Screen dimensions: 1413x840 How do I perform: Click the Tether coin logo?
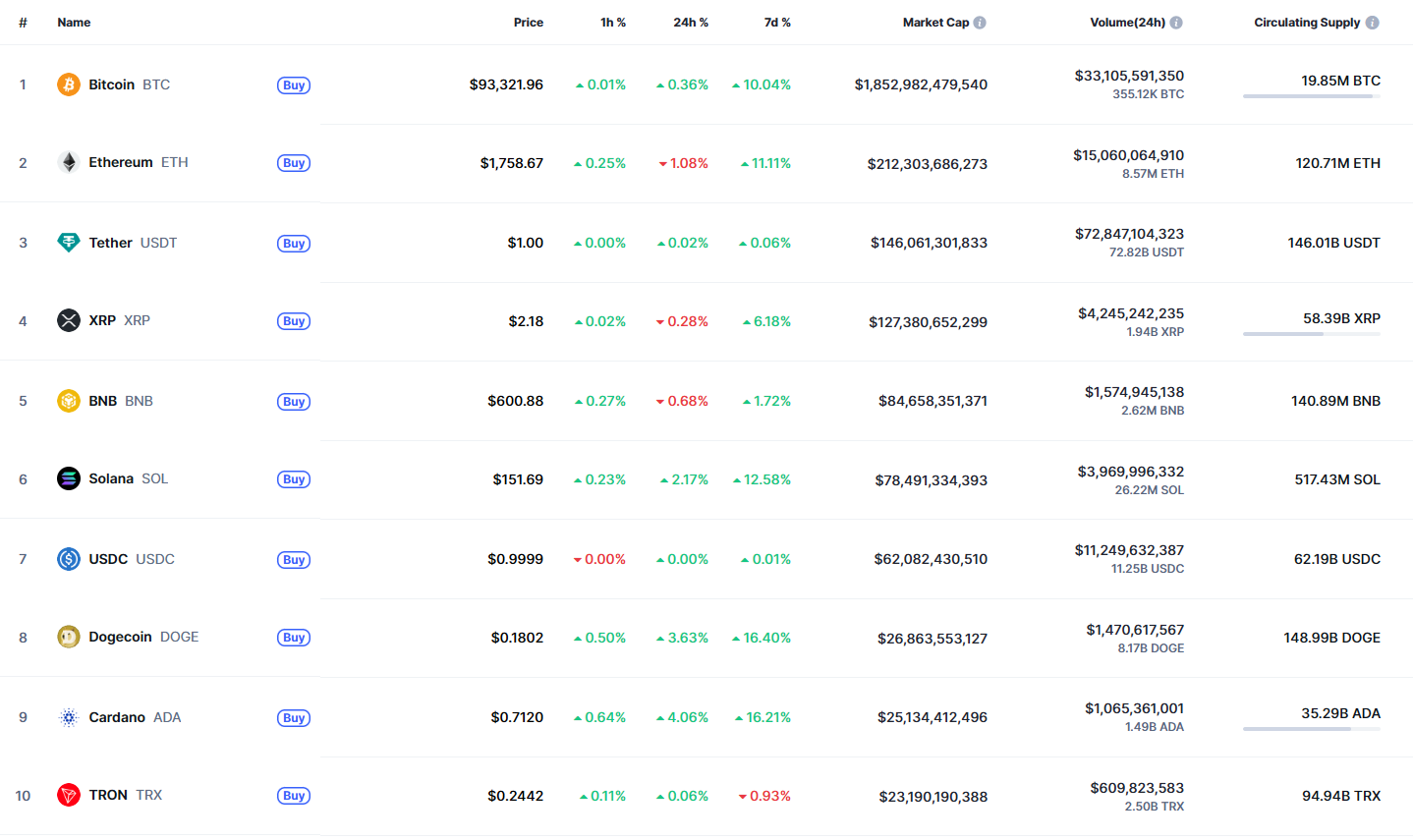click(68, 243)
